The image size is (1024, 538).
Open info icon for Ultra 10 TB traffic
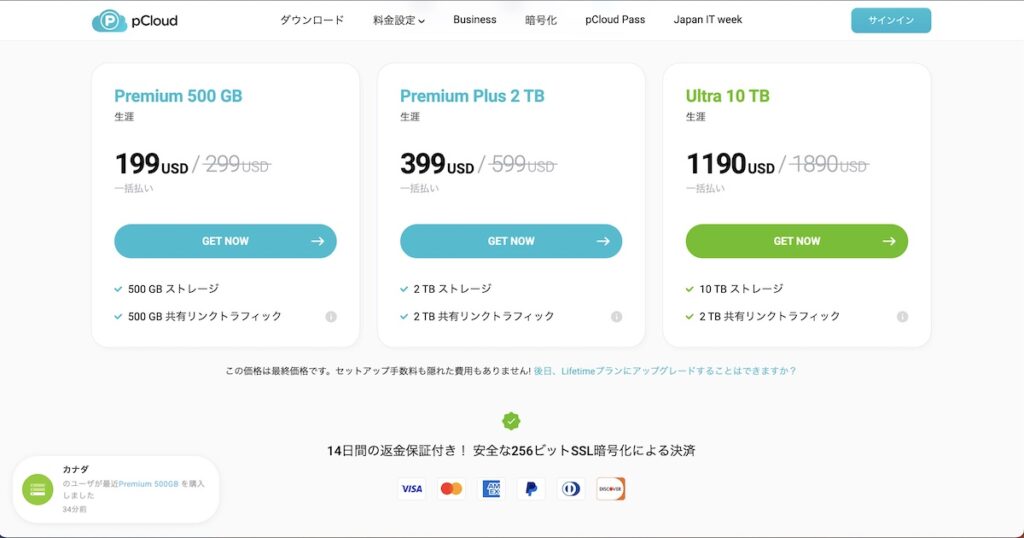click(x=903, y=317)
